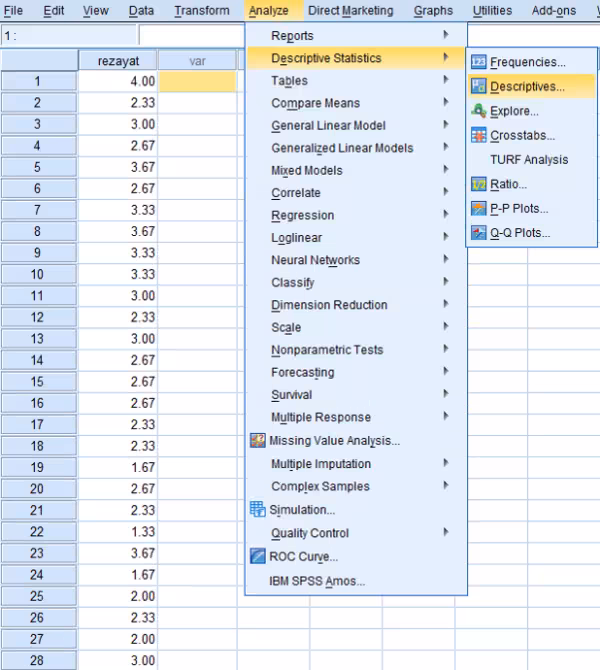Click the Q-Q Plots icon
Screen dimensions: 600x670
pyautogui.click(x=479, y=233)
